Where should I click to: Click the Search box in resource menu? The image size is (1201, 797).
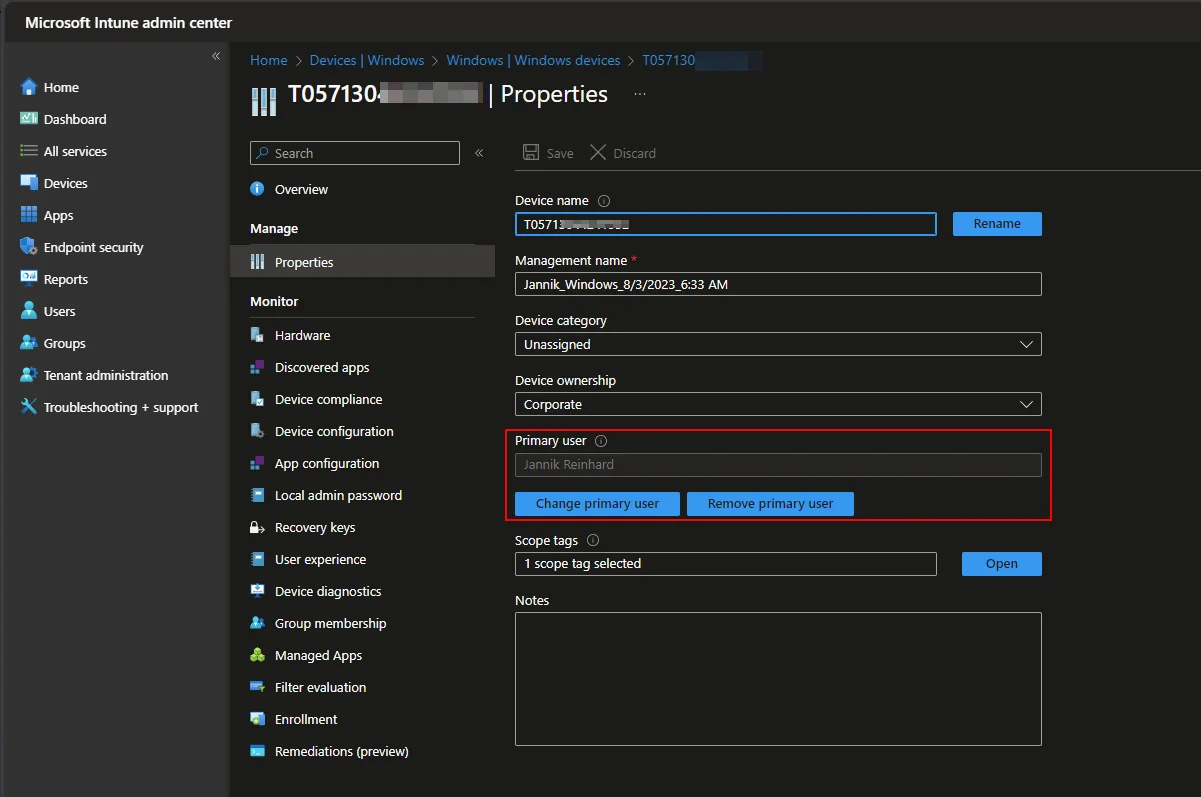(355, 153)
